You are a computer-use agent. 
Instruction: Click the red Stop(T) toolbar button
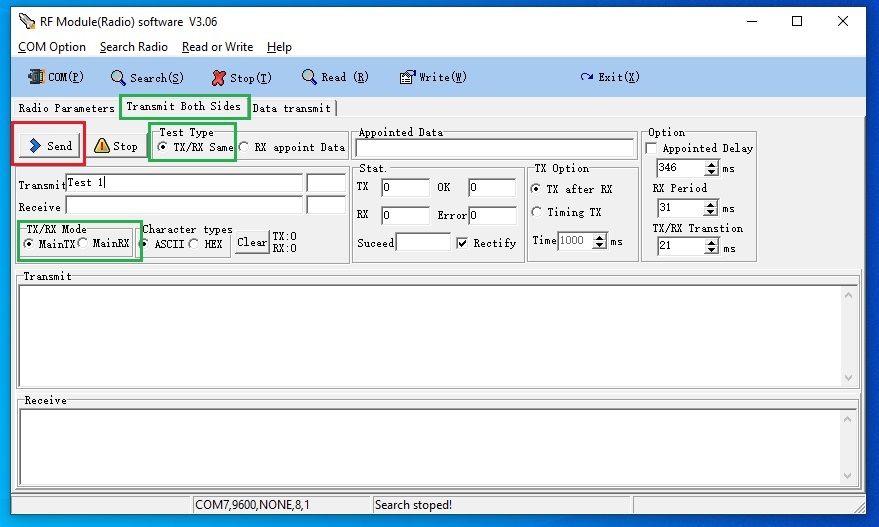click(x=242, y=77)
